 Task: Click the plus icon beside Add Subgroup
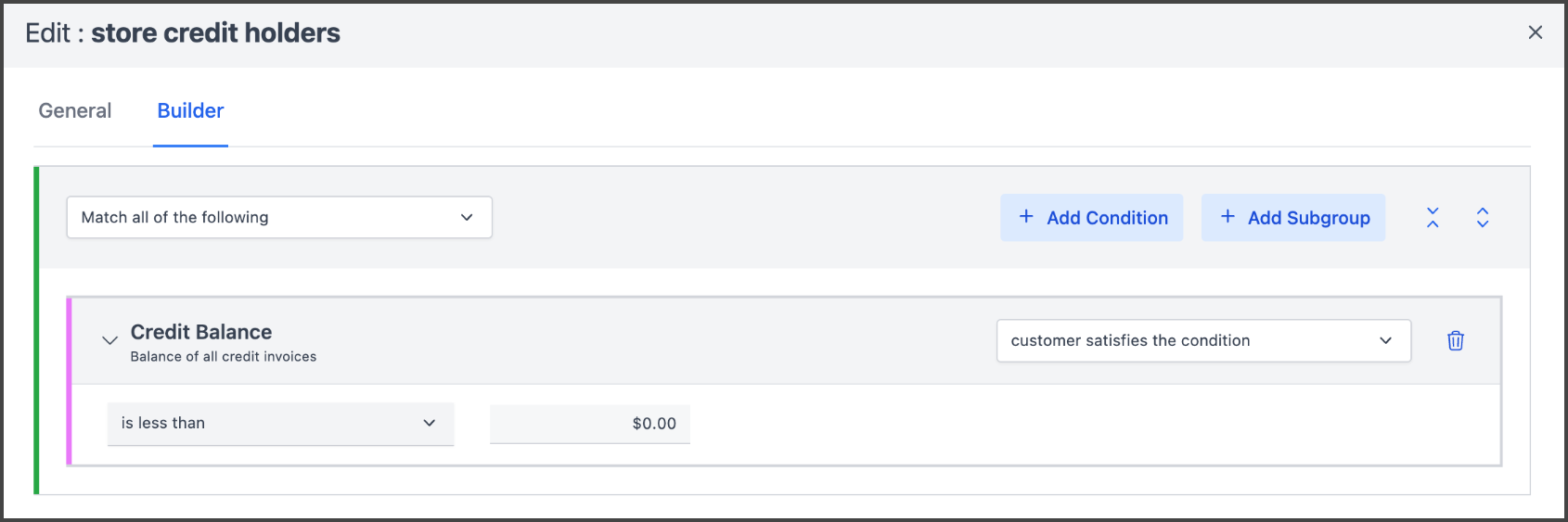tap(1227, 217)
